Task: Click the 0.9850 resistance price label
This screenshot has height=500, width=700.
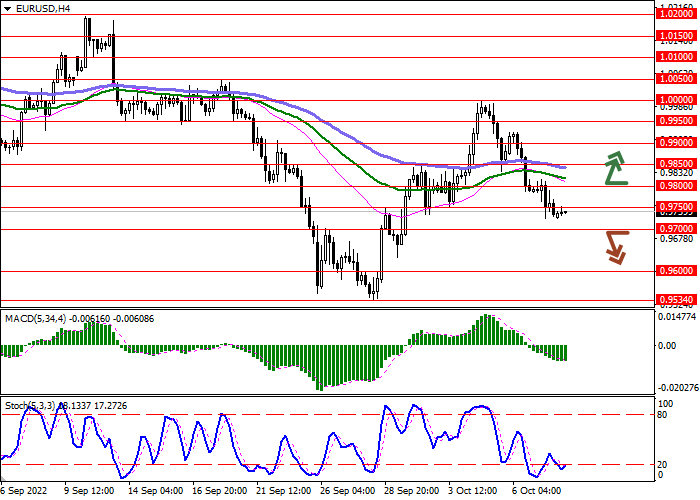Action: tap(676, 164)
